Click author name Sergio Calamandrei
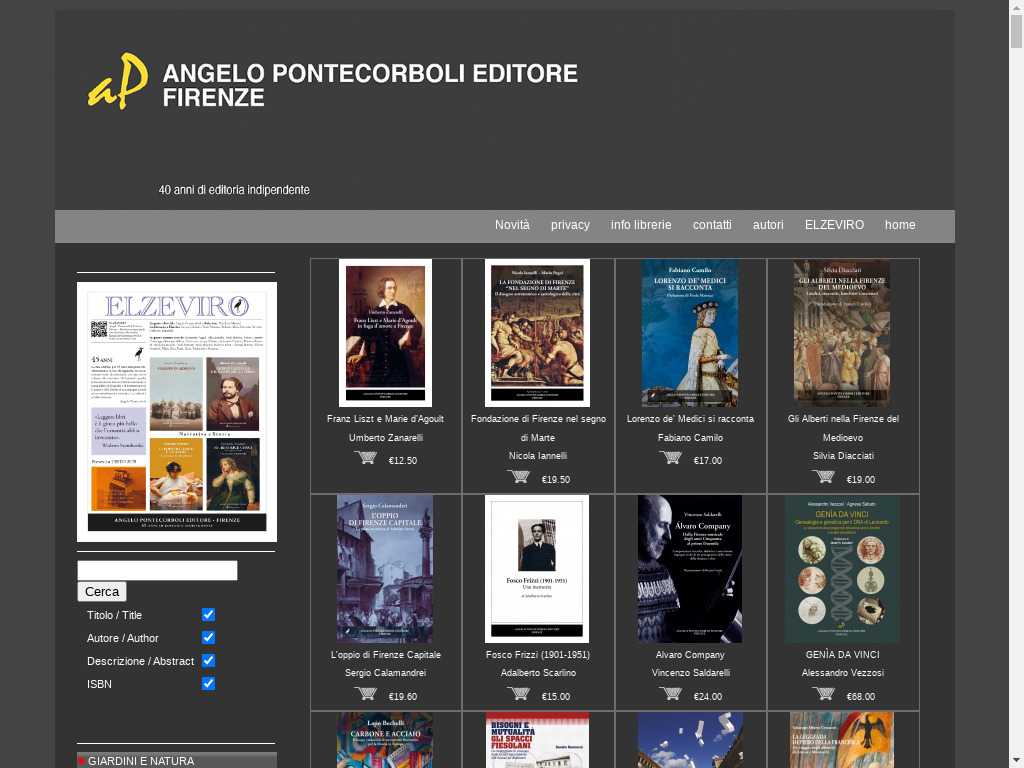Viewport: 1024px width, 768px height. (385, 673)
